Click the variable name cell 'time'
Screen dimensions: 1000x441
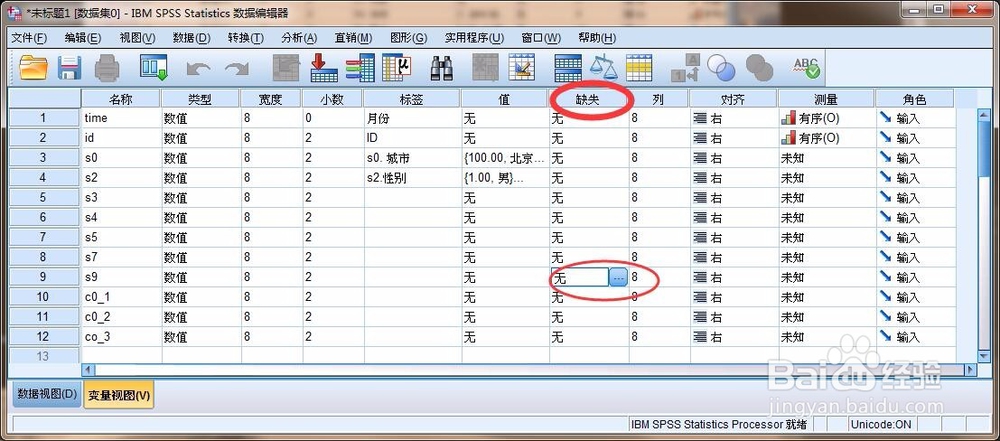[121, 118]
